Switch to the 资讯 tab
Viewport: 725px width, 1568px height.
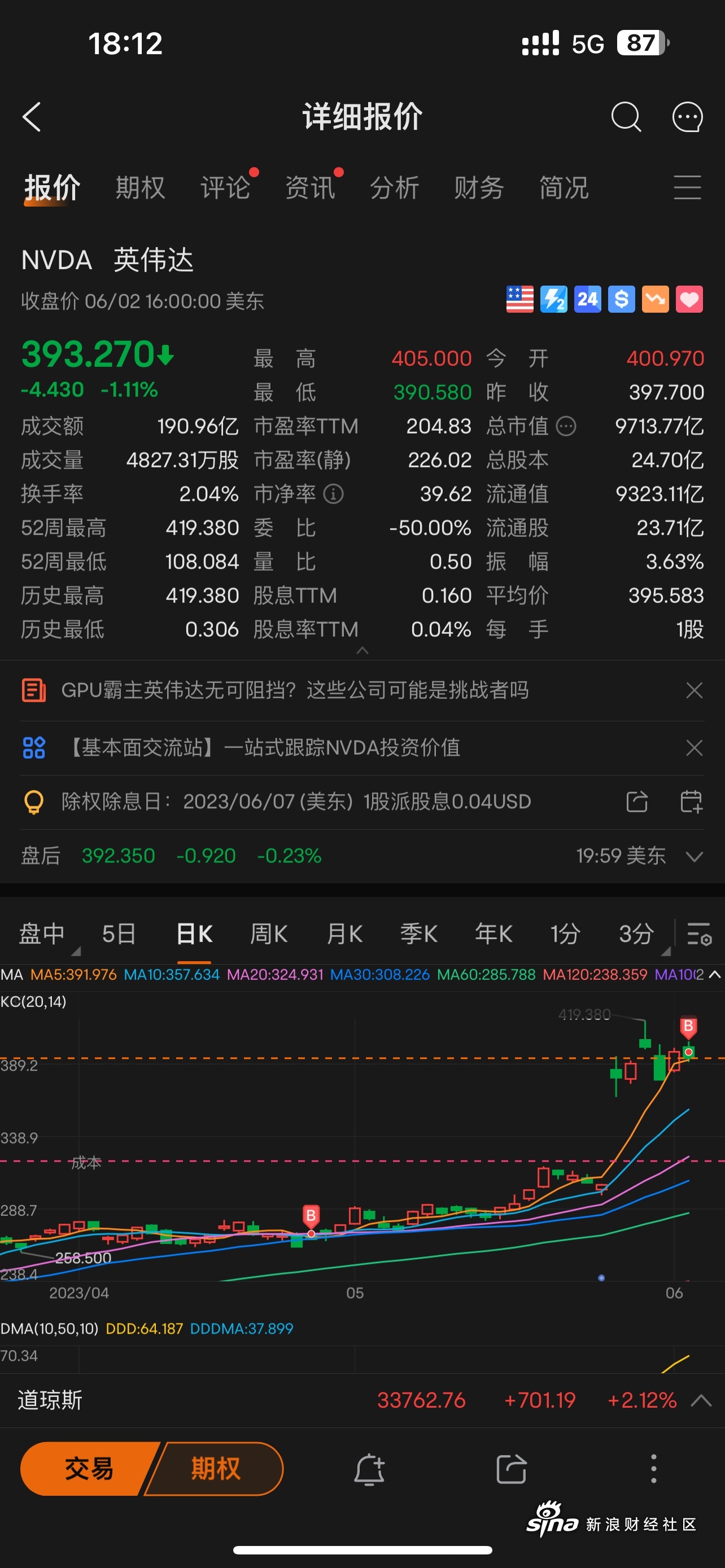coord(310,187)
